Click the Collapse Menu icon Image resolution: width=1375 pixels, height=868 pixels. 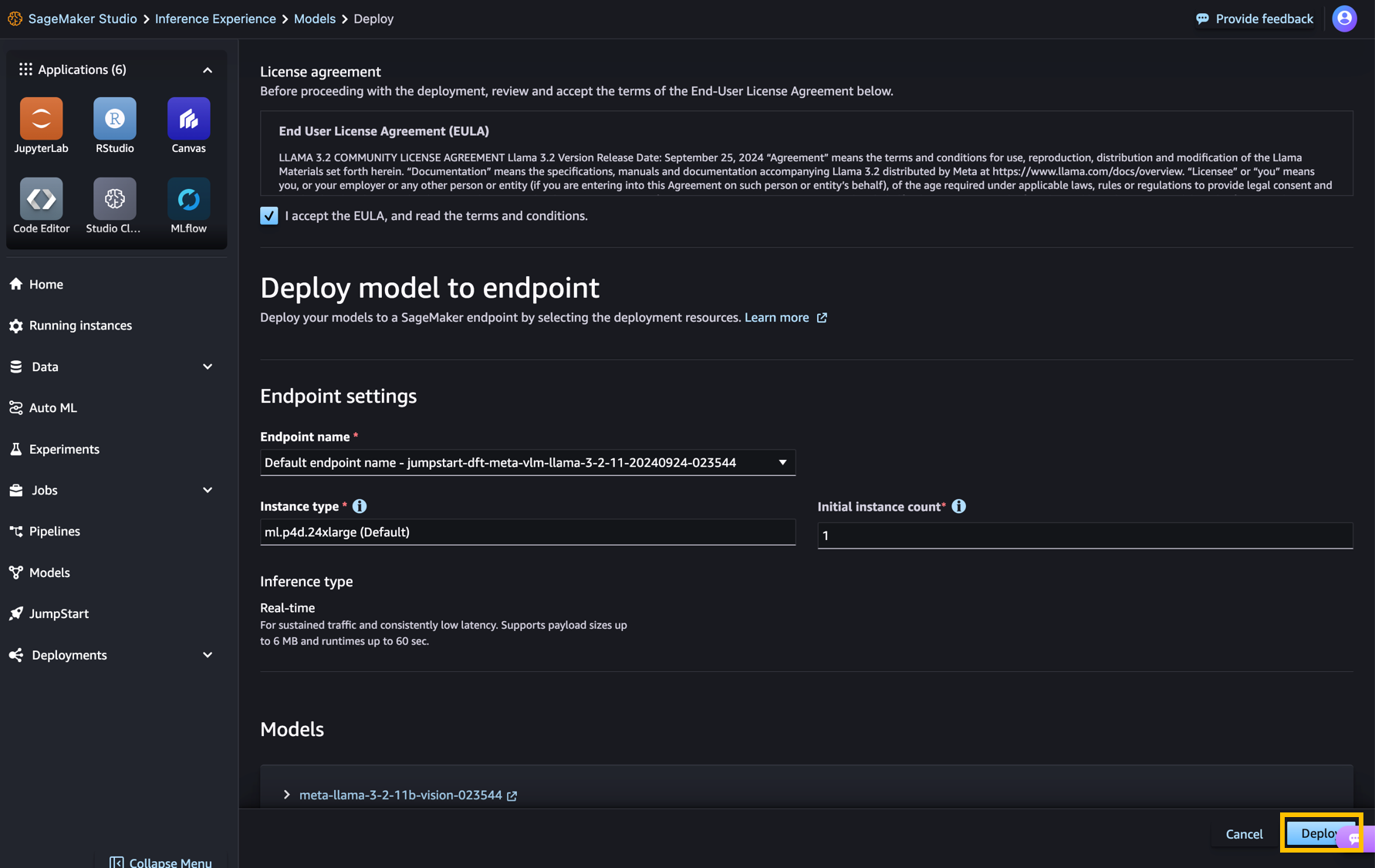pos(117,862)
